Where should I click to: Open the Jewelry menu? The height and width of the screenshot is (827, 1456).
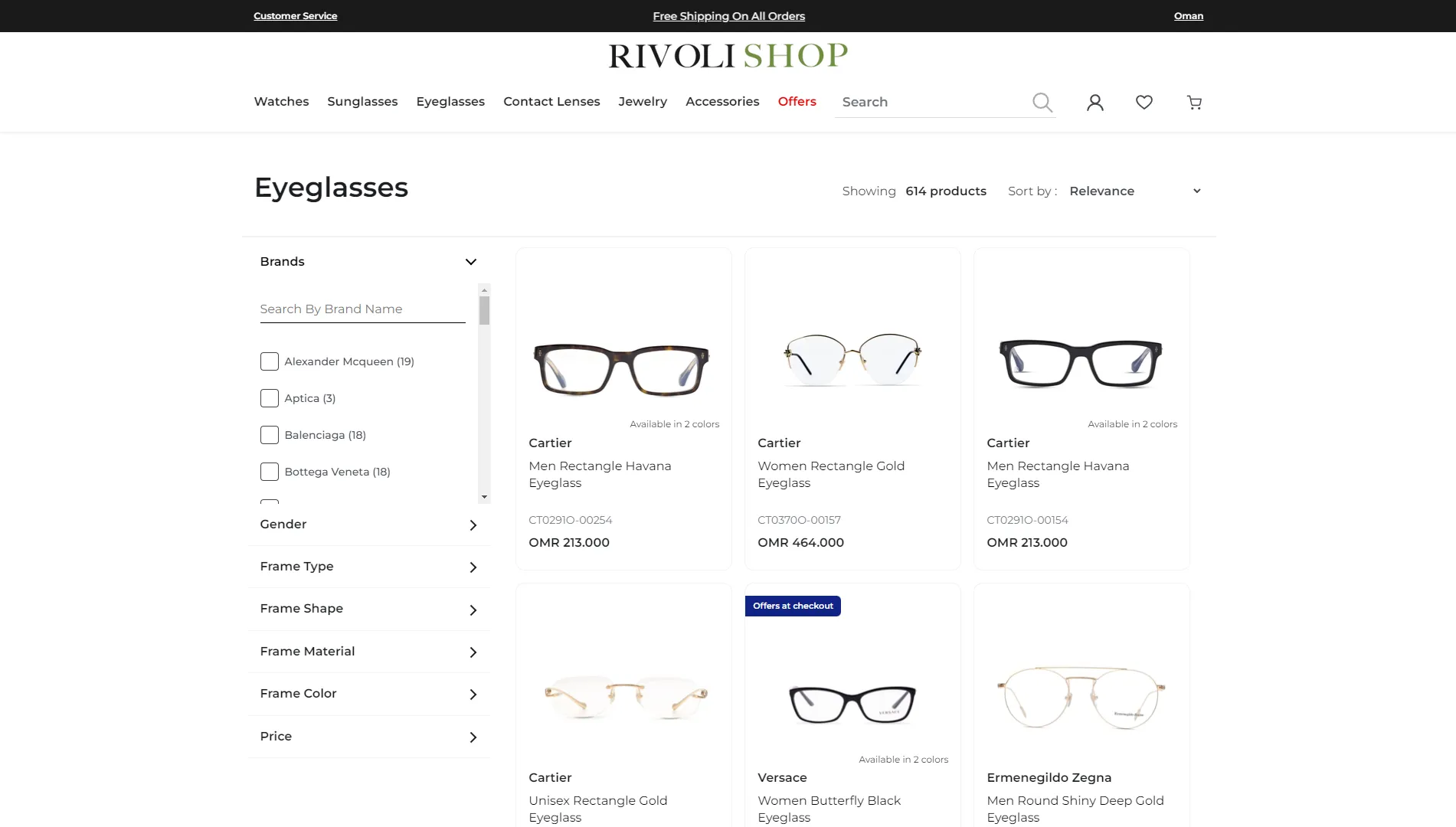[643, 101]
